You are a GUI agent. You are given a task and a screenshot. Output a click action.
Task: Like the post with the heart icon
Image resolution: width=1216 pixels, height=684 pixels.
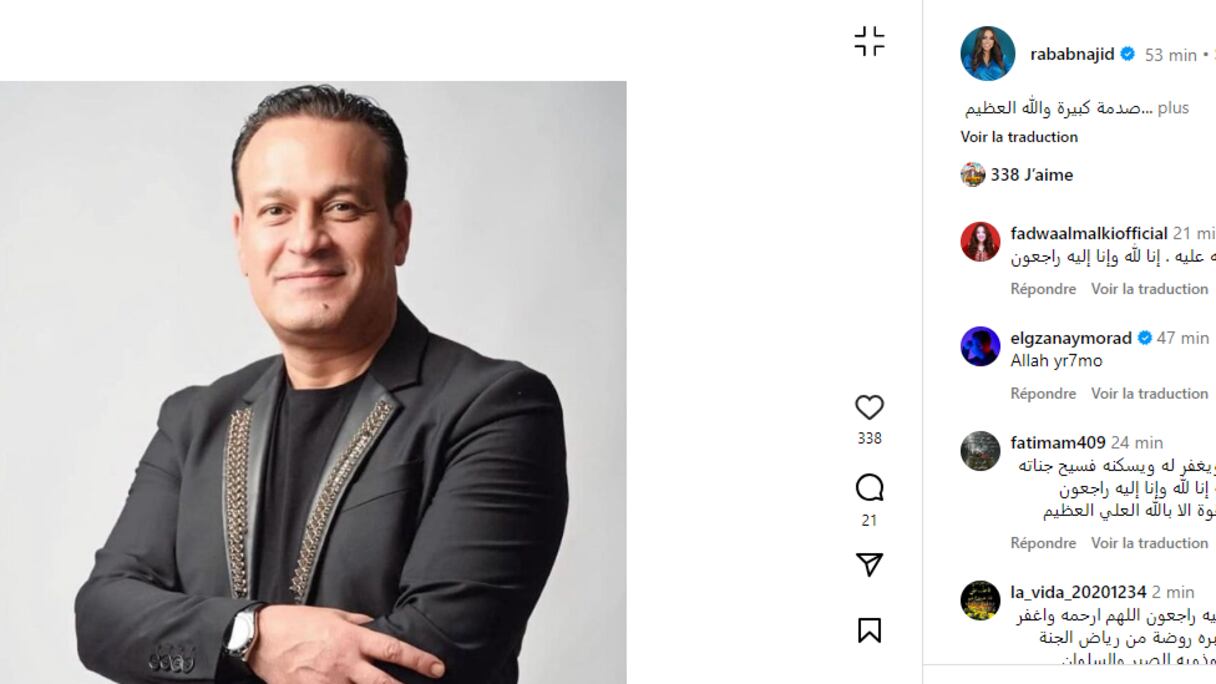869,407
